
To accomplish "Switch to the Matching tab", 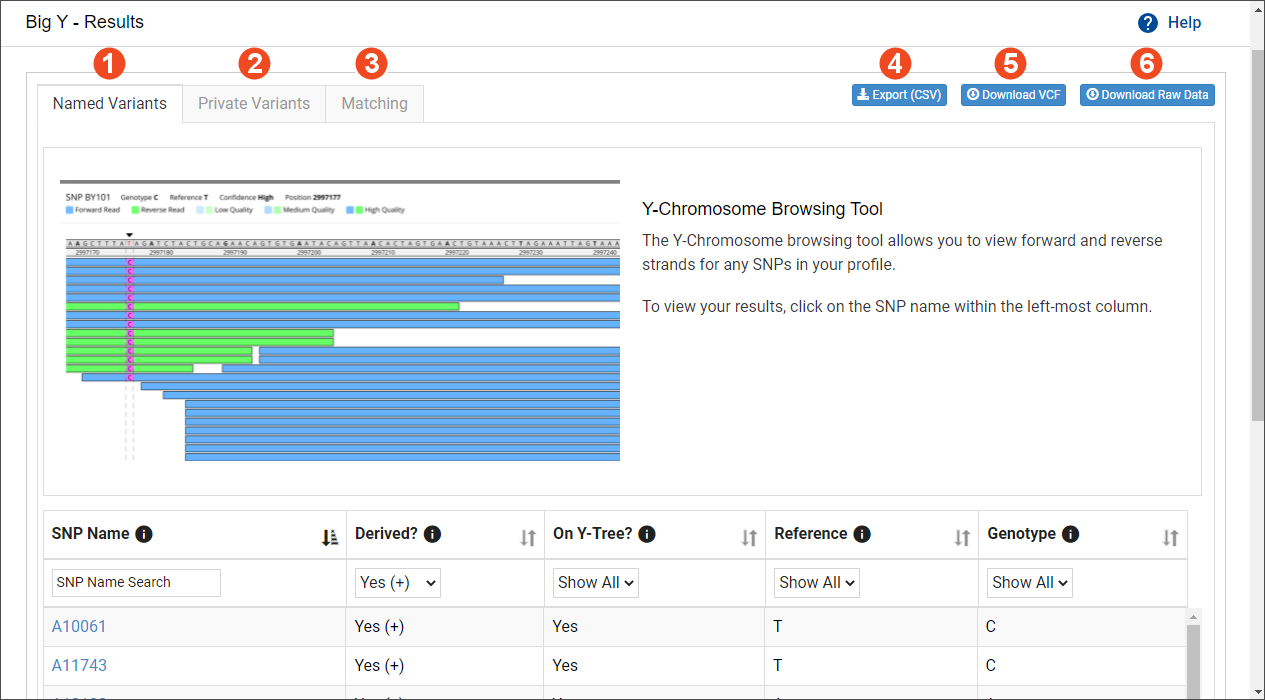I will click(x=374, y=103).
